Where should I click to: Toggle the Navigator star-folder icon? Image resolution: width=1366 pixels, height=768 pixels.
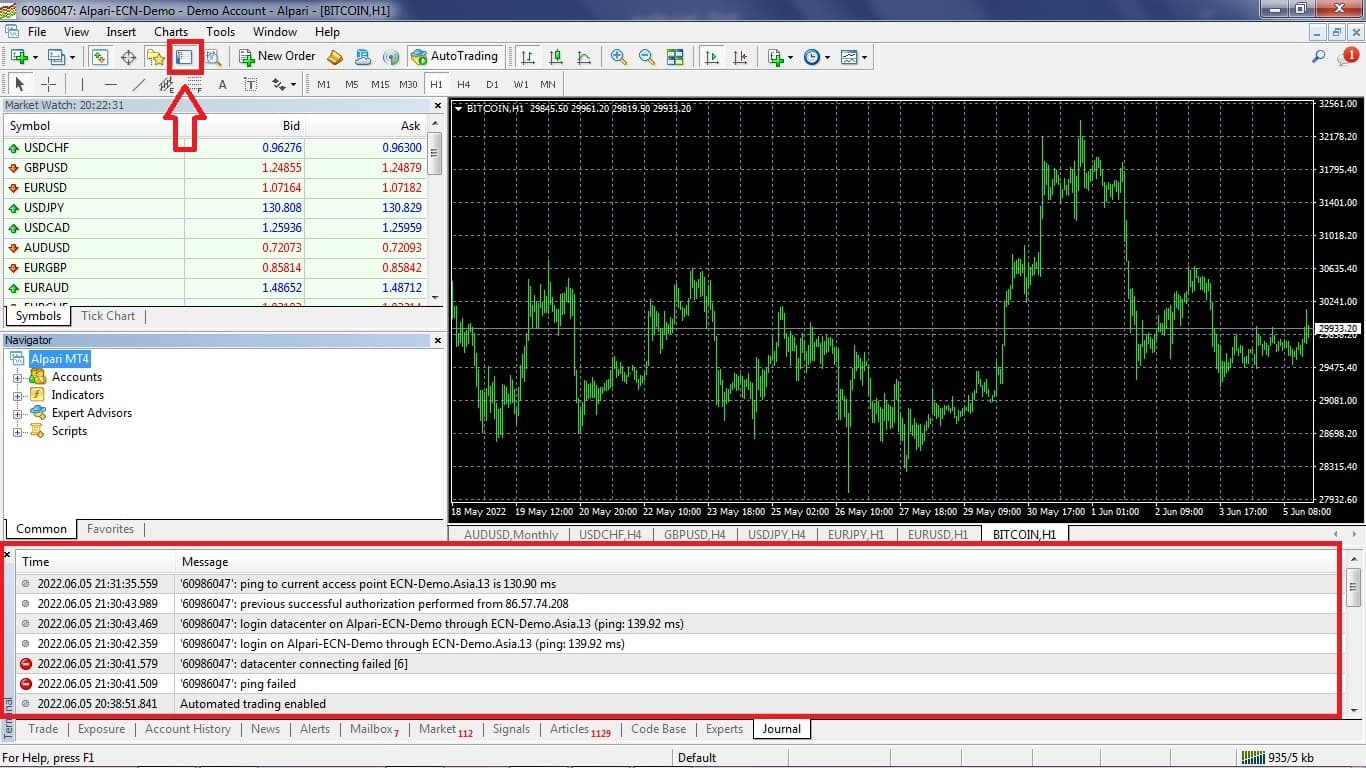156,57
